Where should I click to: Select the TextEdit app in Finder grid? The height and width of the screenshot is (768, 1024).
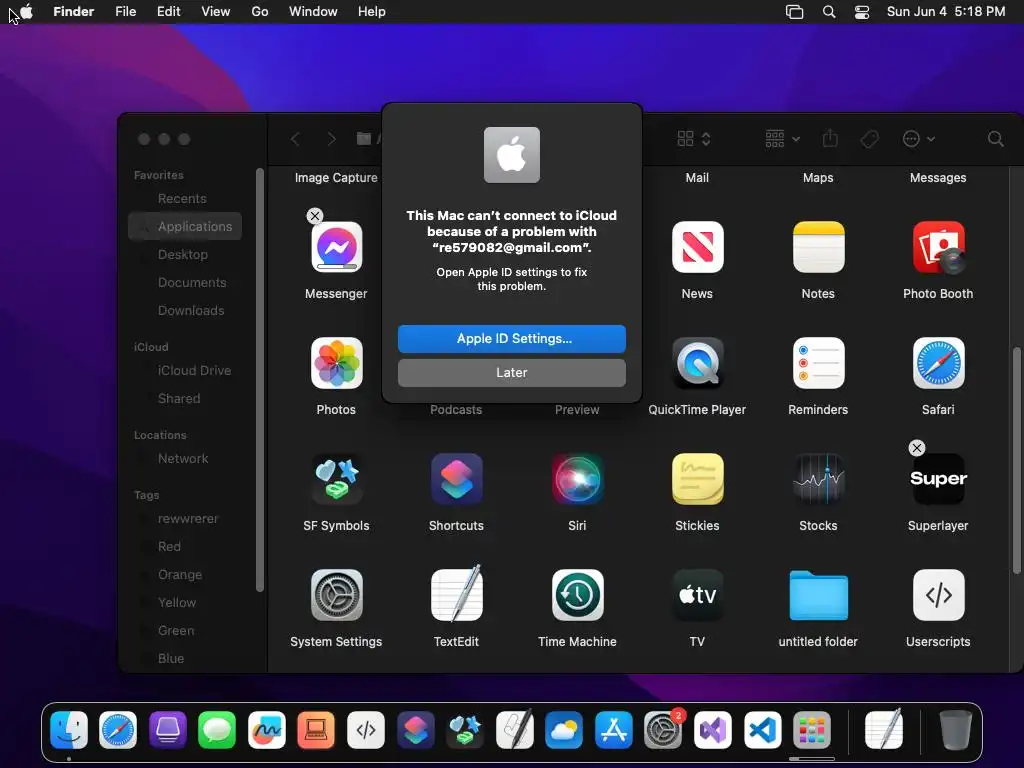(x=456, y=595)
